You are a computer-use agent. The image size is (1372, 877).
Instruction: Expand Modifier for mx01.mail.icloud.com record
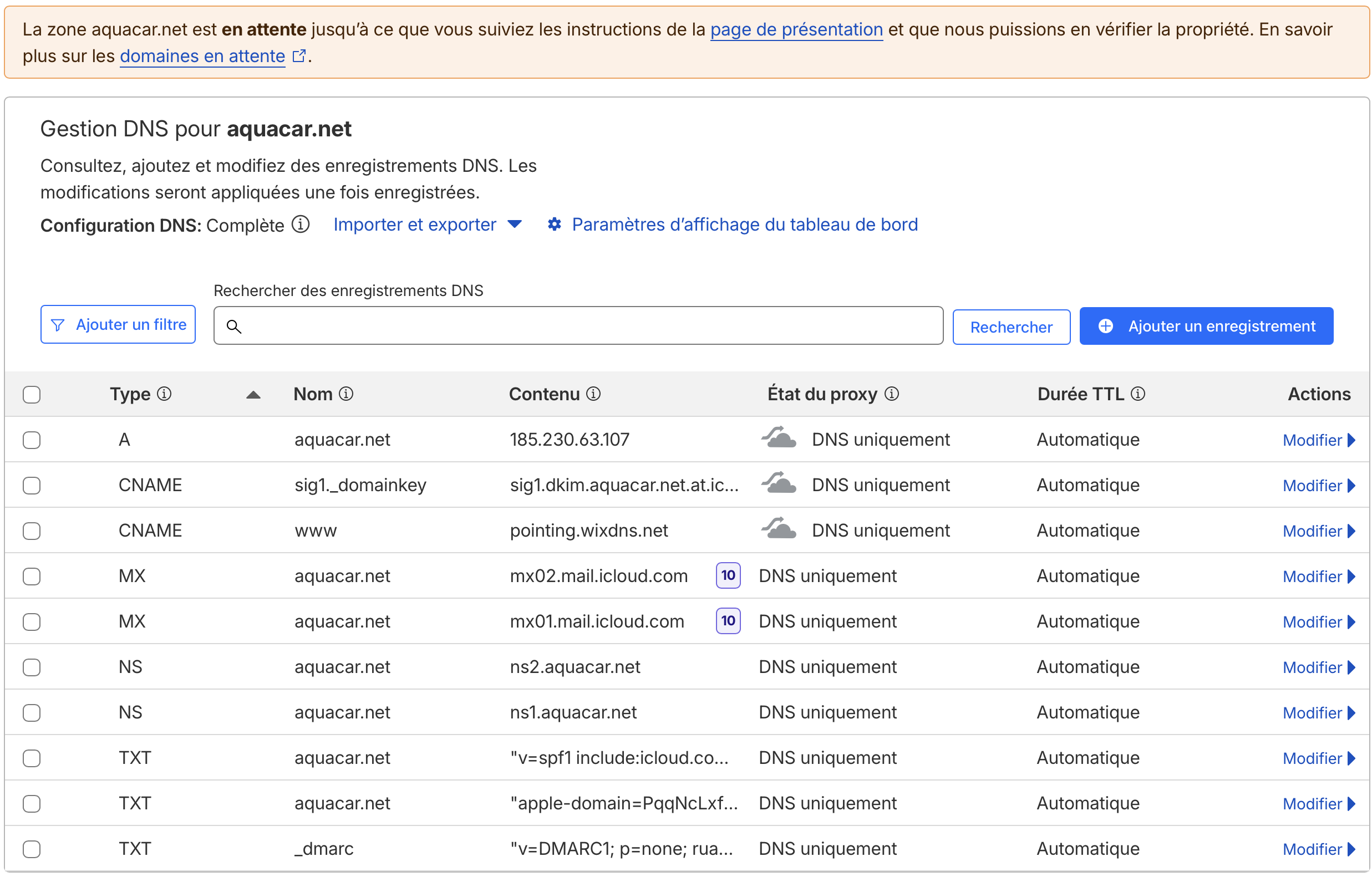1318,622
